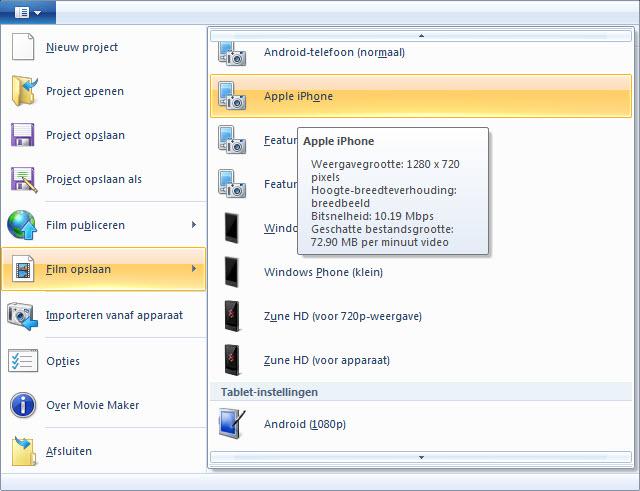Select Zune HD (voor apparaat) preset
640x491 pixels.
pyautogui.click(x=326, y=360)
